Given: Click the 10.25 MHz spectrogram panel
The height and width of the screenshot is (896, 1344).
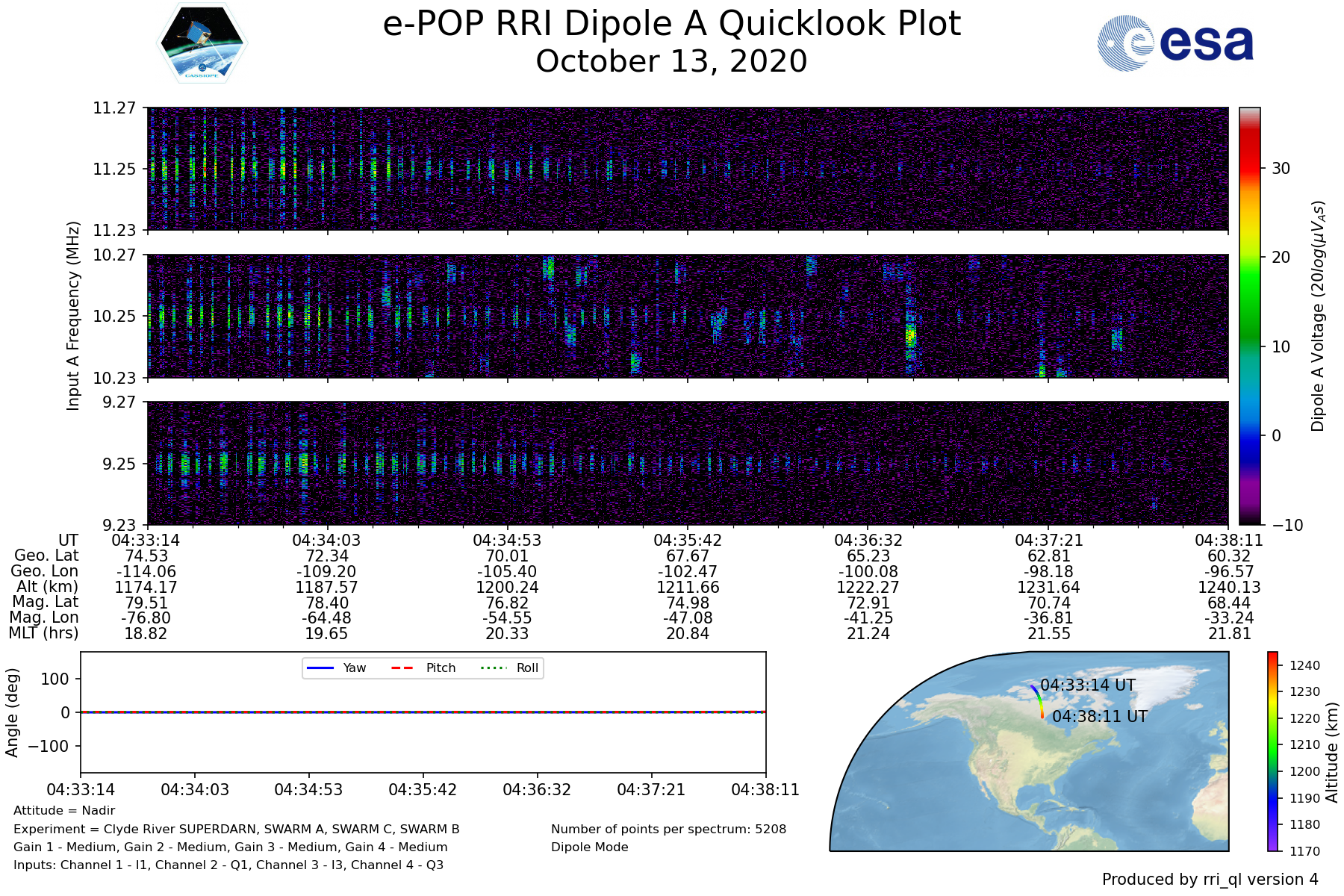Looking at the screenshot, I should coord(687,316).
